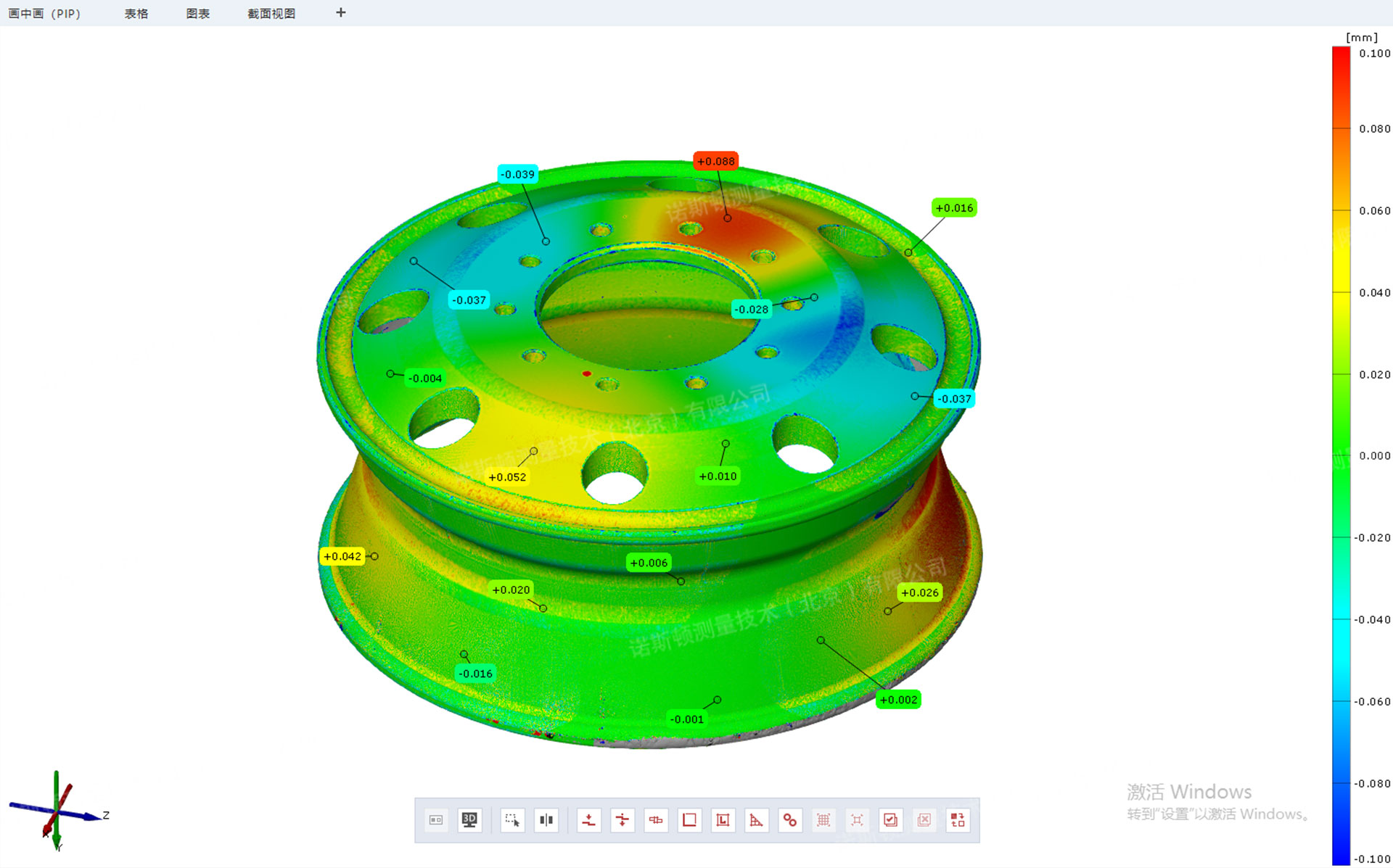Select the -0.016 deviation label

click(475, 674)
